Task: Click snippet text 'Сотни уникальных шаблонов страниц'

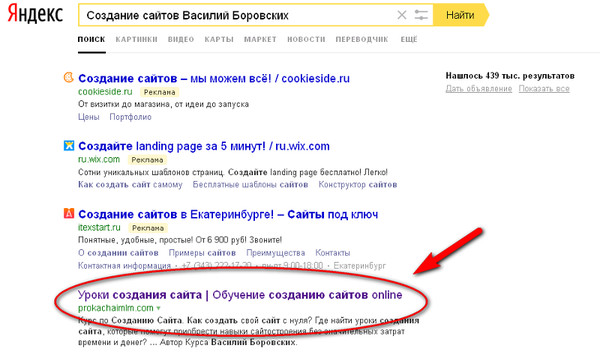Action: pos(152,172)
